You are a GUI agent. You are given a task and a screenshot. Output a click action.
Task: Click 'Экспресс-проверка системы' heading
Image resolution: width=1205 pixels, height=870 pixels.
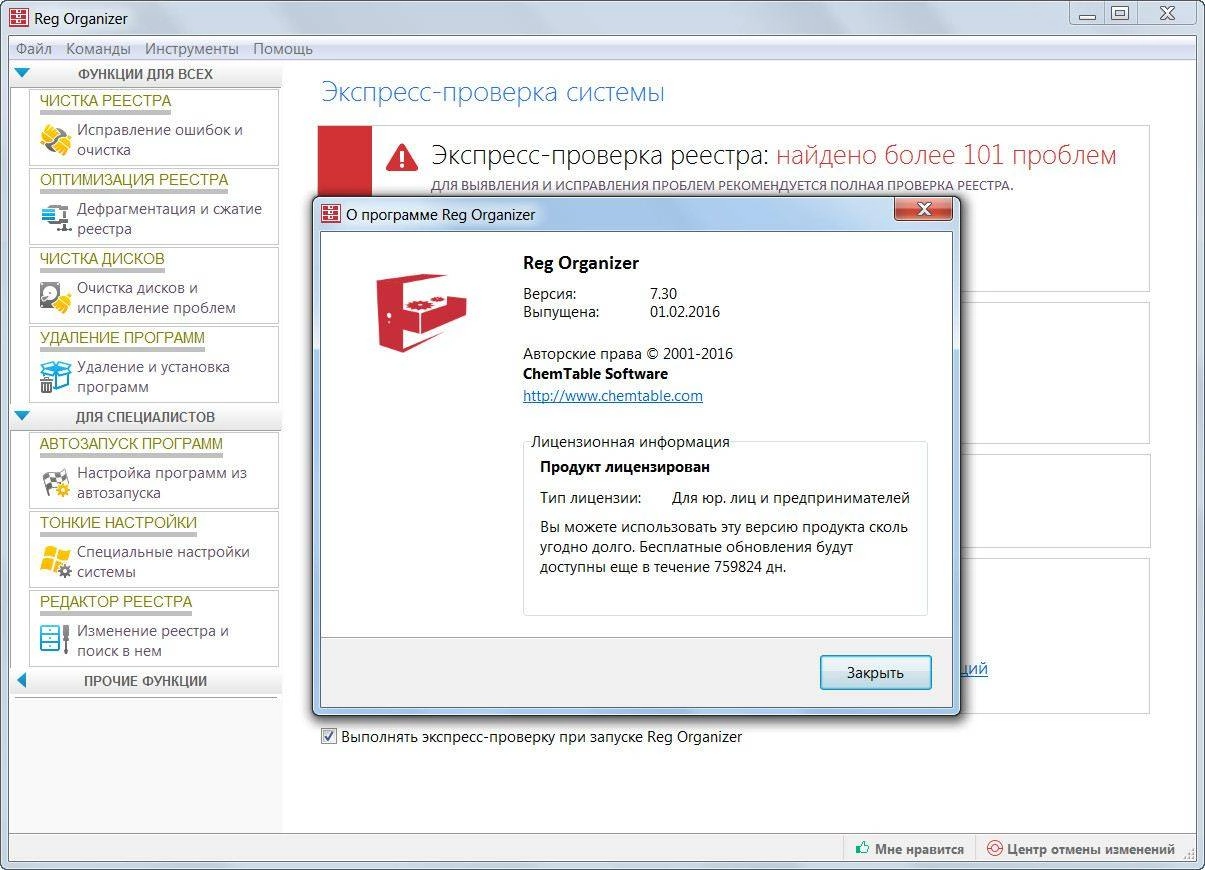[493, 93]
